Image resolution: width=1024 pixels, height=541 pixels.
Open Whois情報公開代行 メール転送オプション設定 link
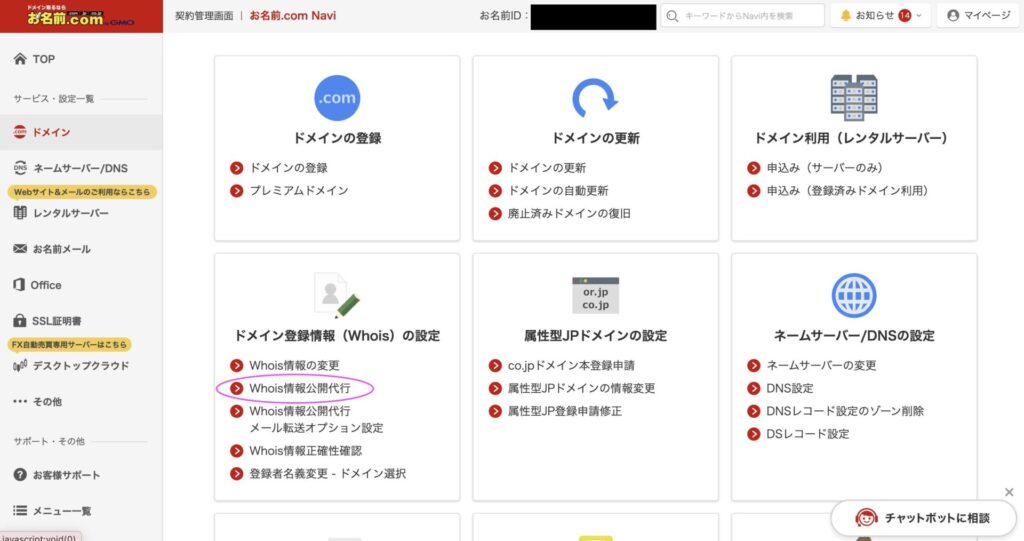(316, 419)
